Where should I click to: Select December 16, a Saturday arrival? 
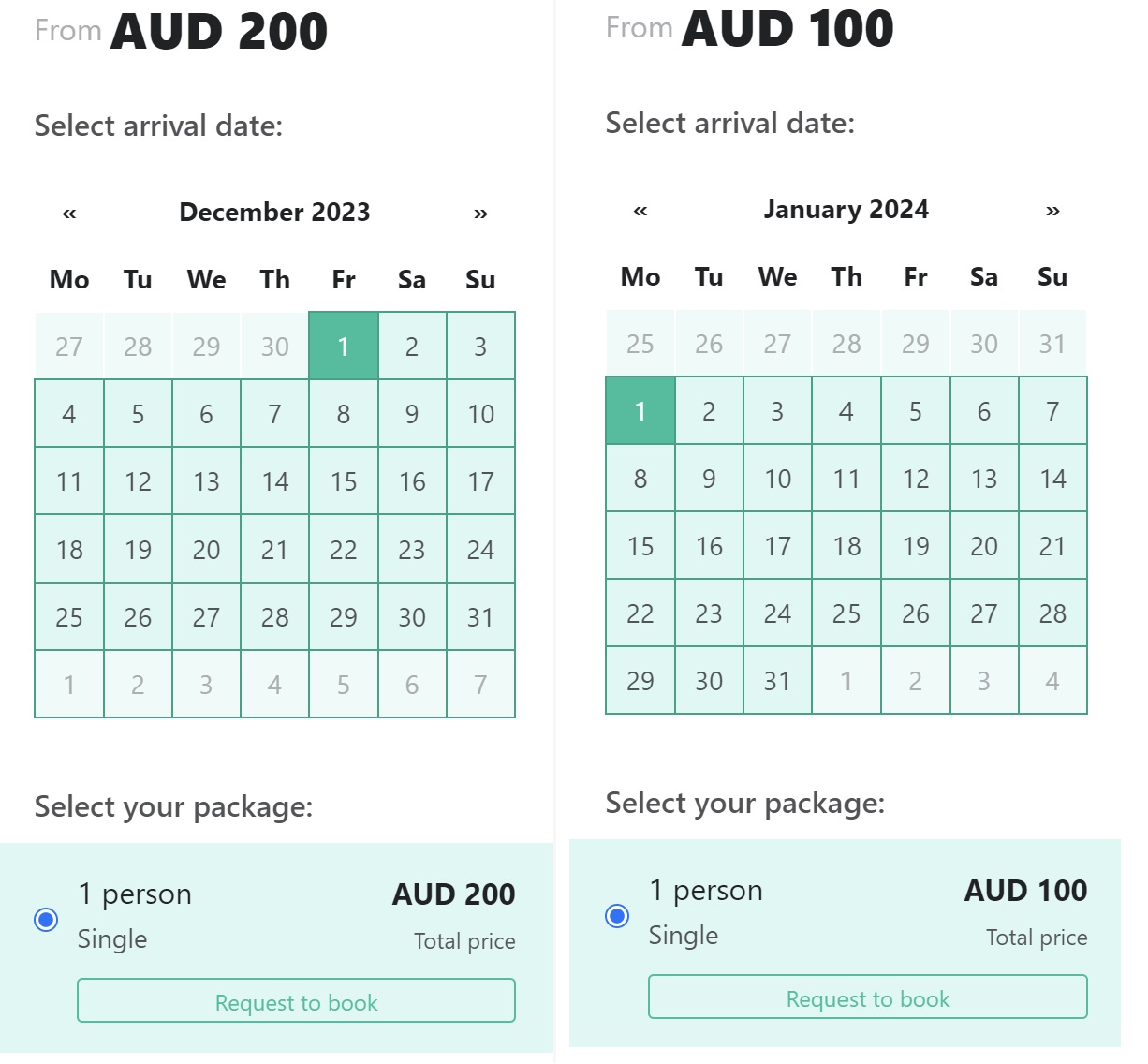pyautogui.click(x=412, y=481)
